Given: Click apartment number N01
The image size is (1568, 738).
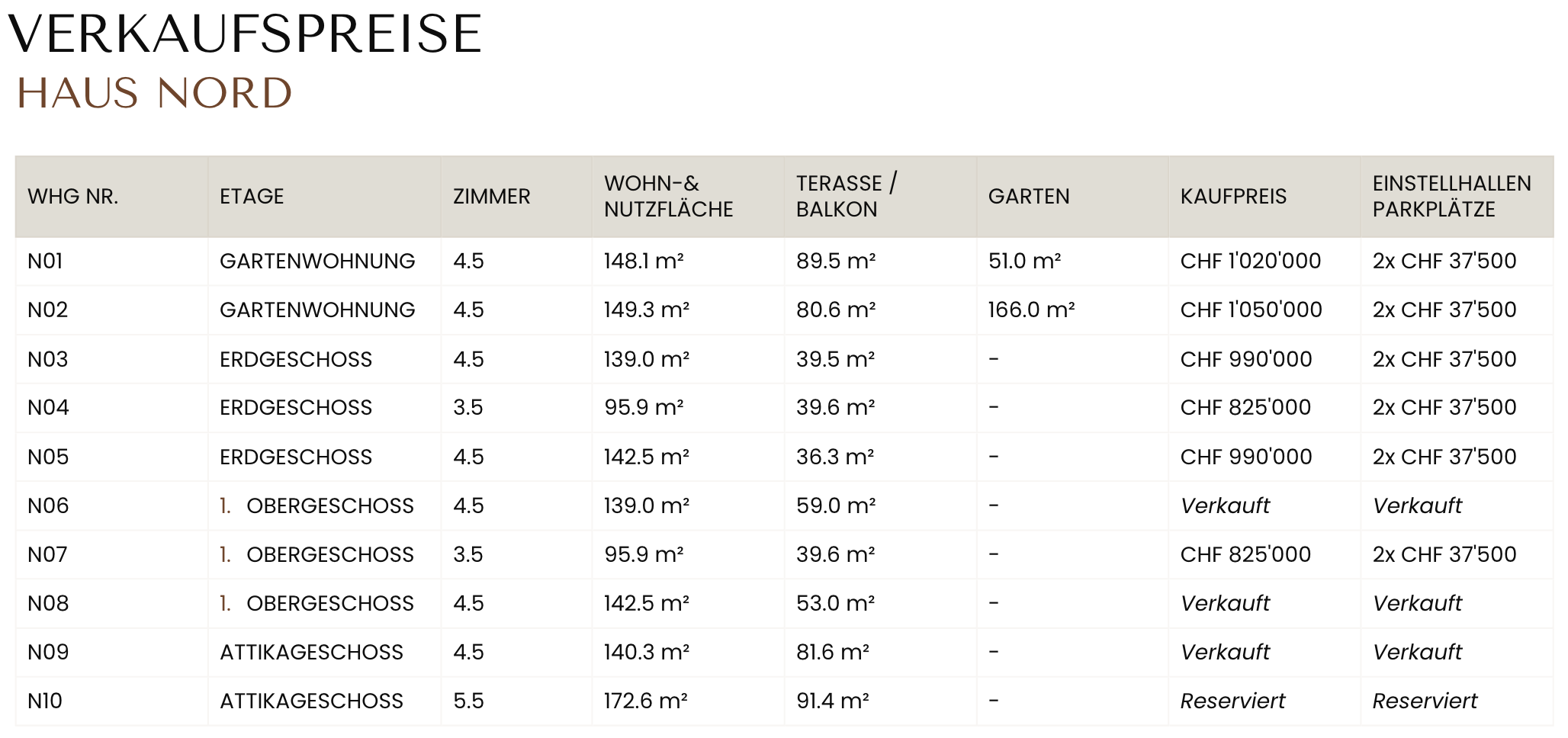Looking at the screenshot, I should point(45,261).
